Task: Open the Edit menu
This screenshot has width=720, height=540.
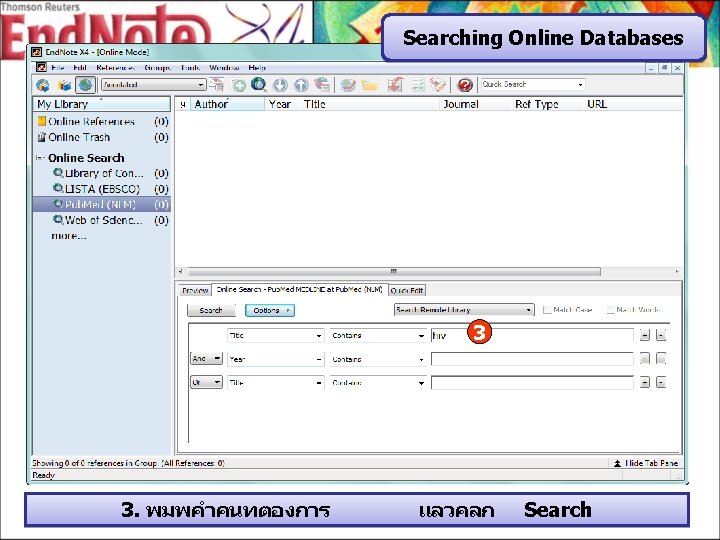Action: (x=80, y=68)
